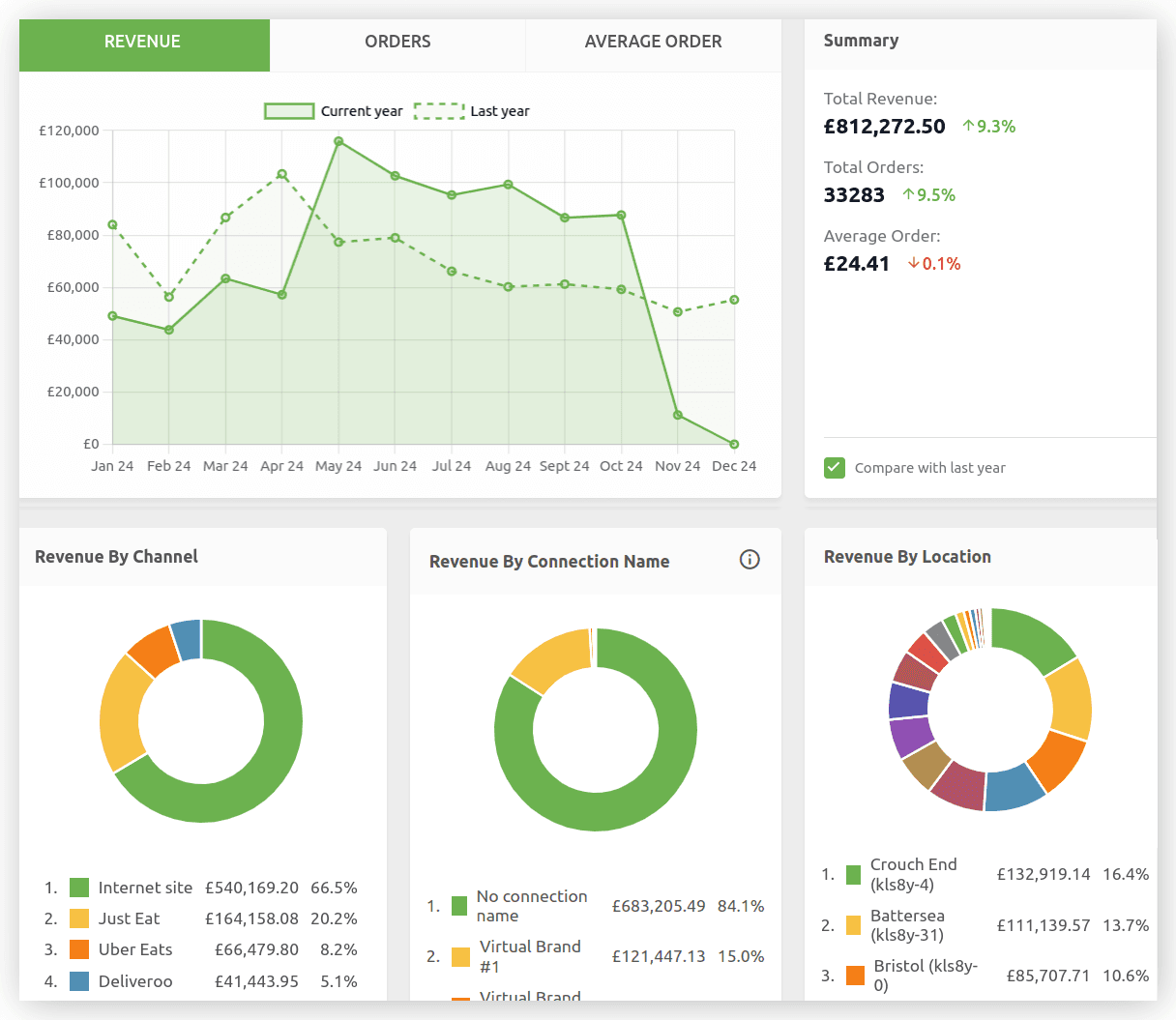Click the £132,919.14 location value
Screen dimensions: 1176x1020
pyautogui.click(x=1044, y=874)
